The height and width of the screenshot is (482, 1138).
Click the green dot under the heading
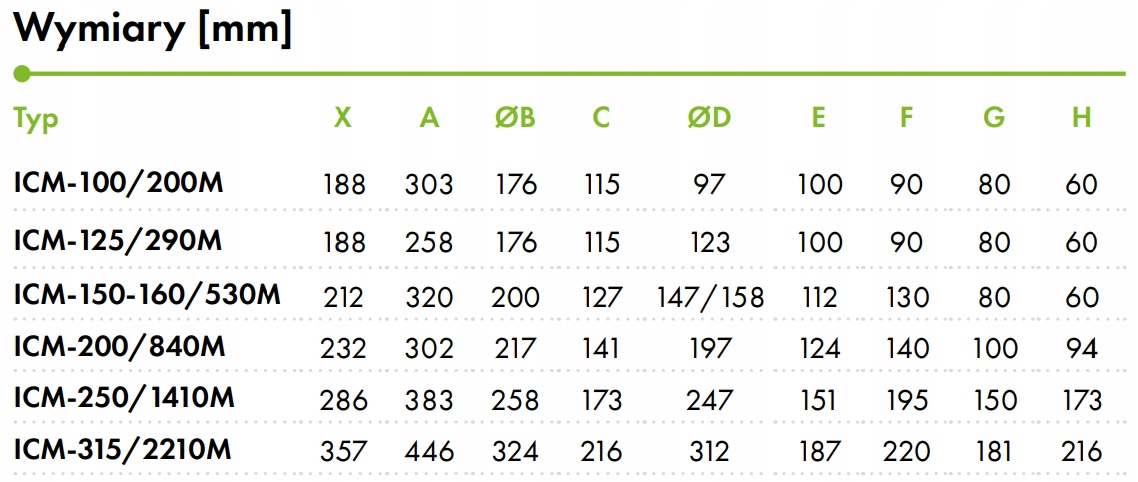tap(22, 73)
